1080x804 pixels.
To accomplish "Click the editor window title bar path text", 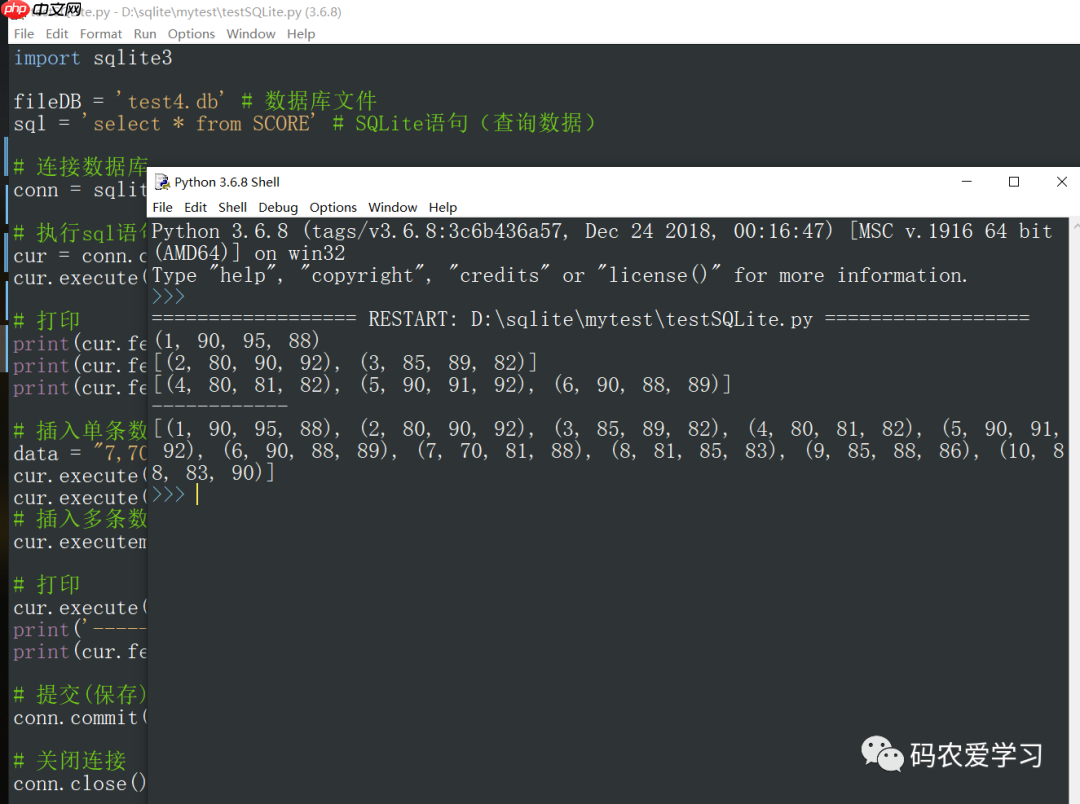I will click(231, 12).
